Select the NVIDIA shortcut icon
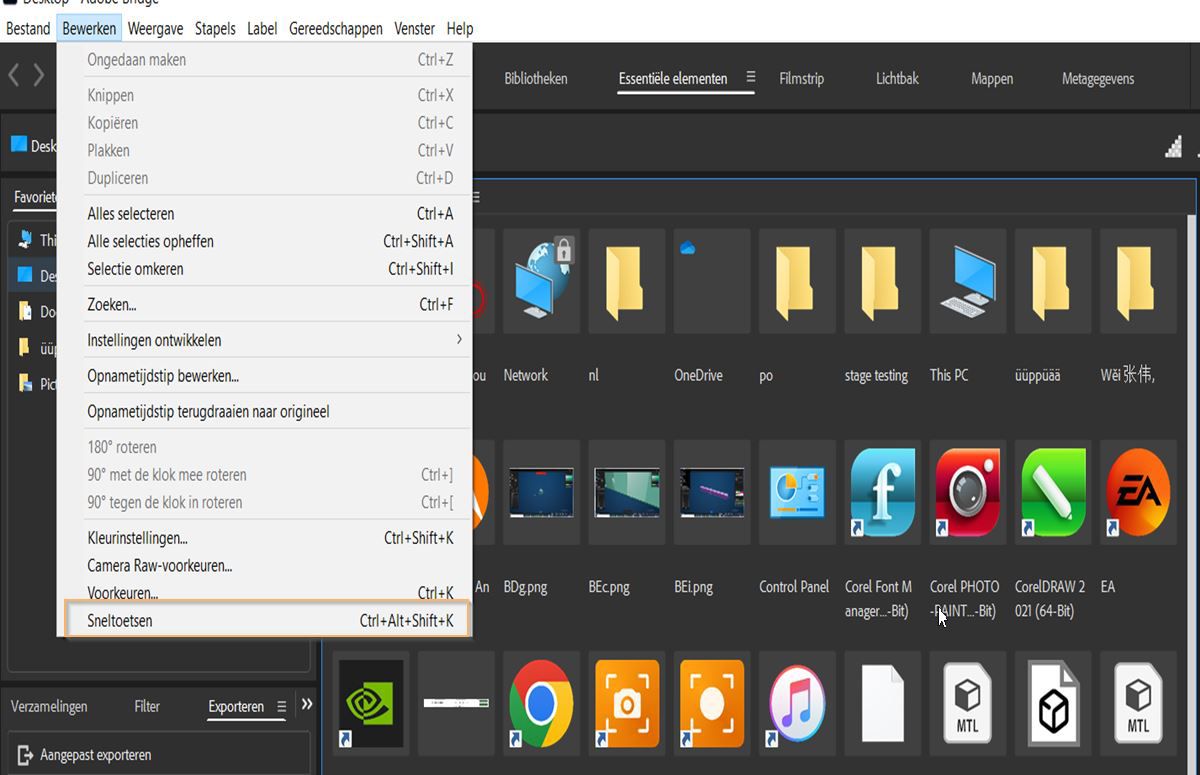 371,703
